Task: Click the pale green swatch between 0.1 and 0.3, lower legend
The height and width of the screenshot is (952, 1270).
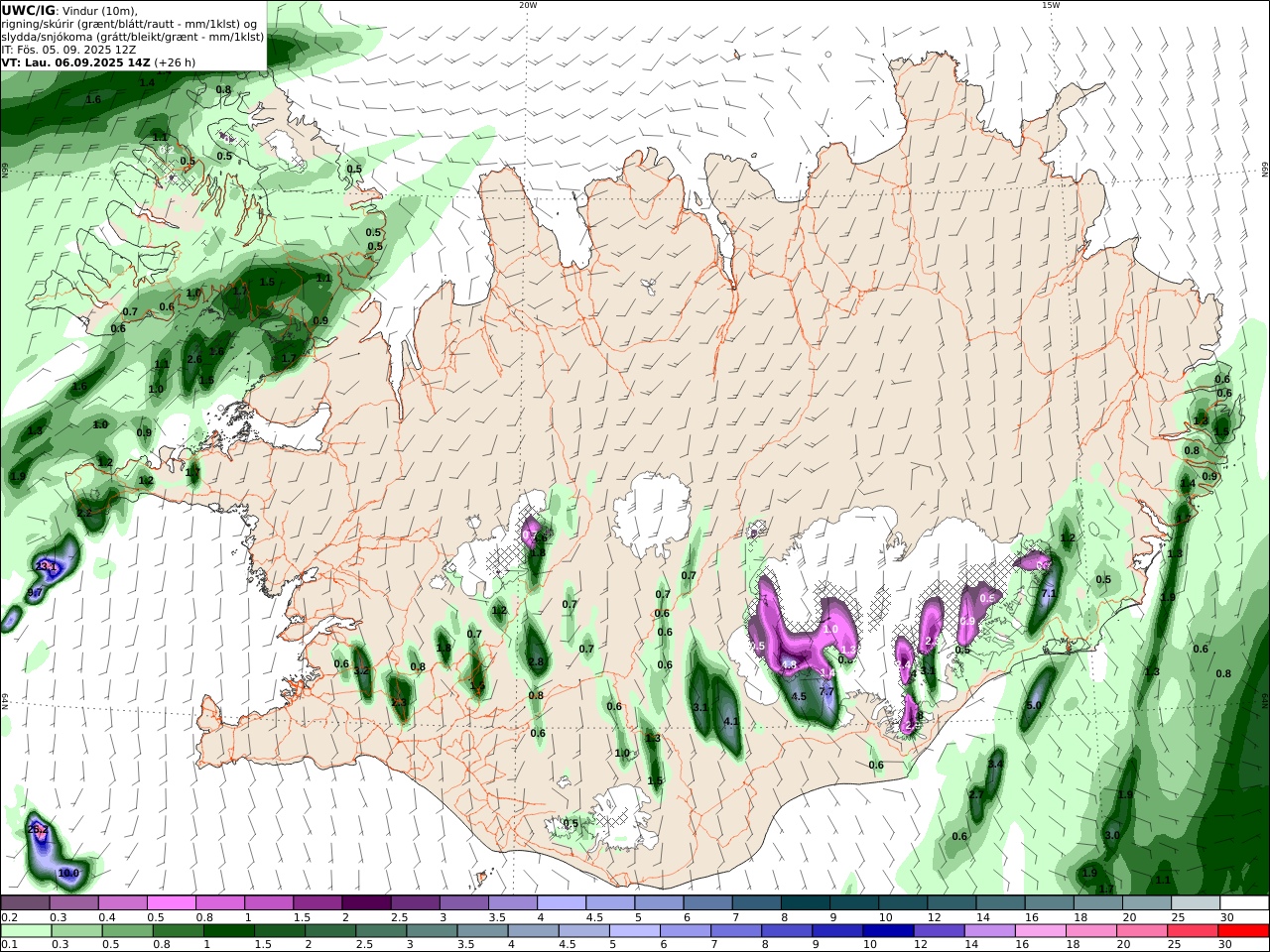Action: 27,931
